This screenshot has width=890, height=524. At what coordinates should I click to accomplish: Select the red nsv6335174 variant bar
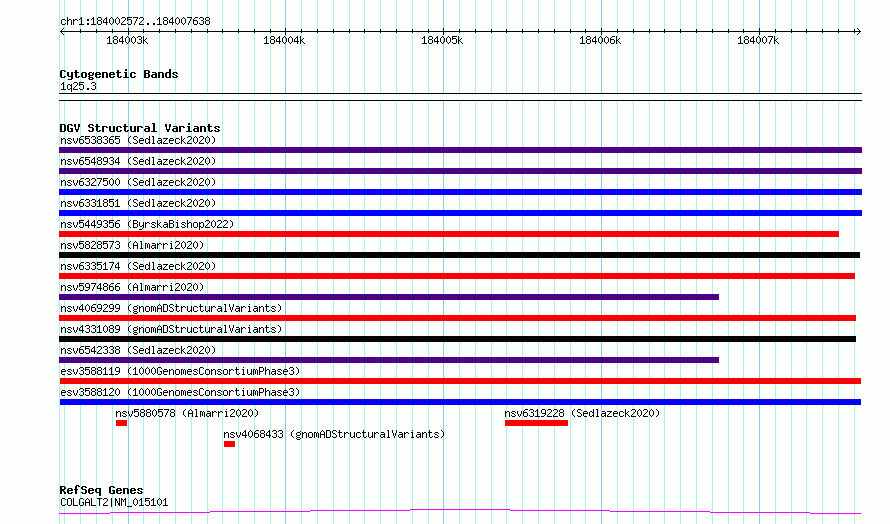click(x=457, y=276)
